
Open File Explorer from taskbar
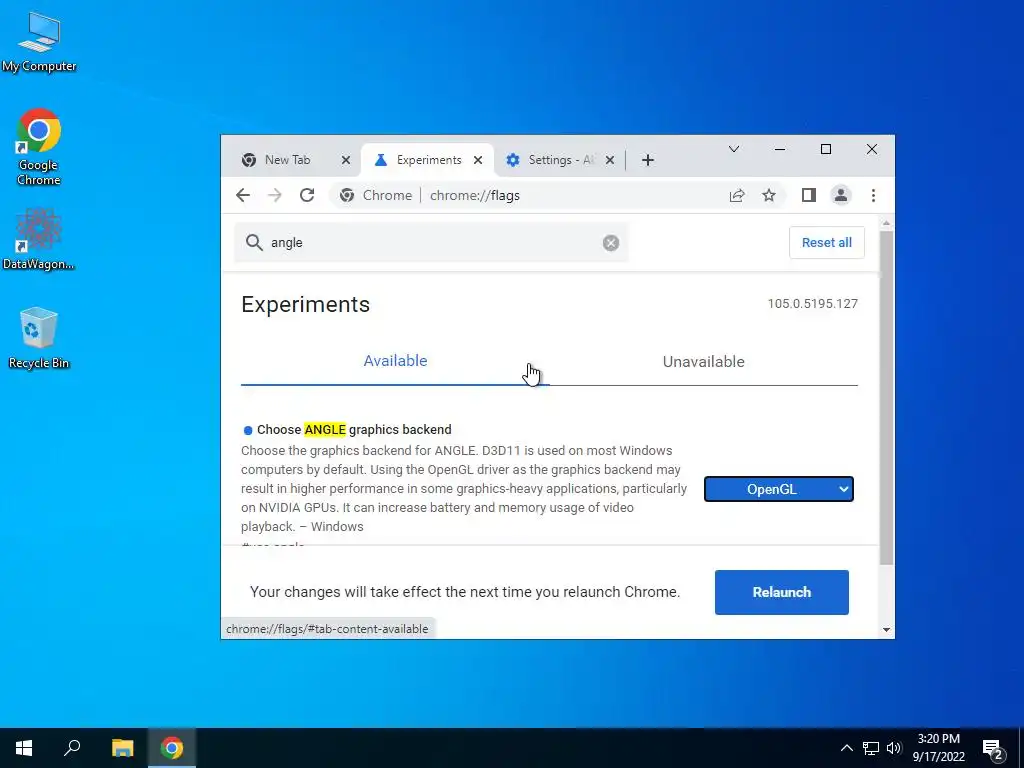point(122,748)
